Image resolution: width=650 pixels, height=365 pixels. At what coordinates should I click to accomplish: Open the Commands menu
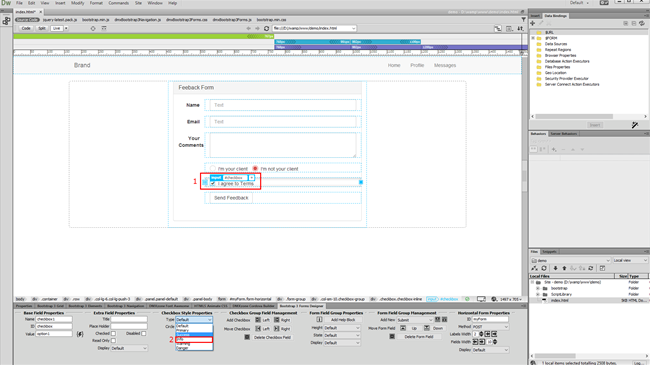[119, 3]
